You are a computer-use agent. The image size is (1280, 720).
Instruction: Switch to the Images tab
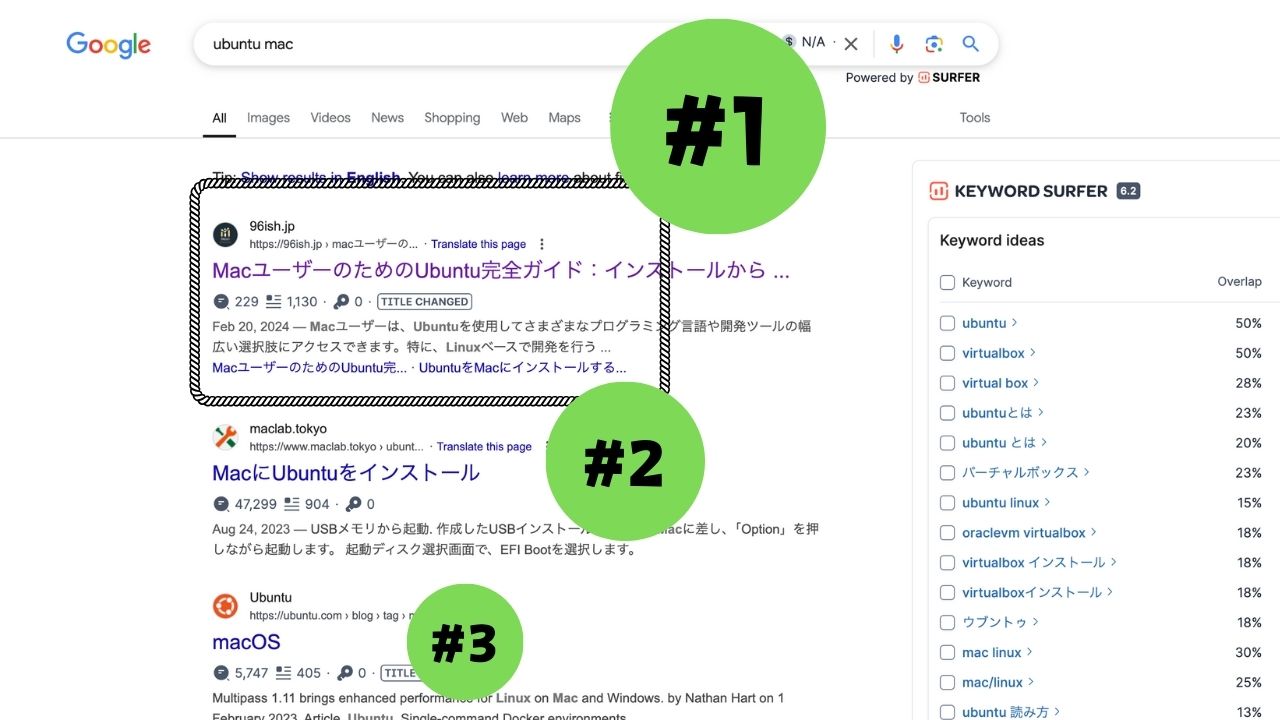point(268,117)
